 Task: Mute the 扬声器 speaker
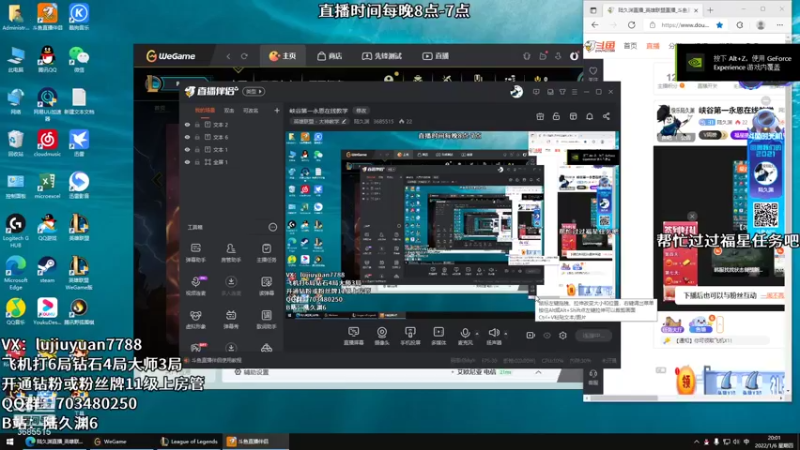pyautogui.click(x=493, y=336)
